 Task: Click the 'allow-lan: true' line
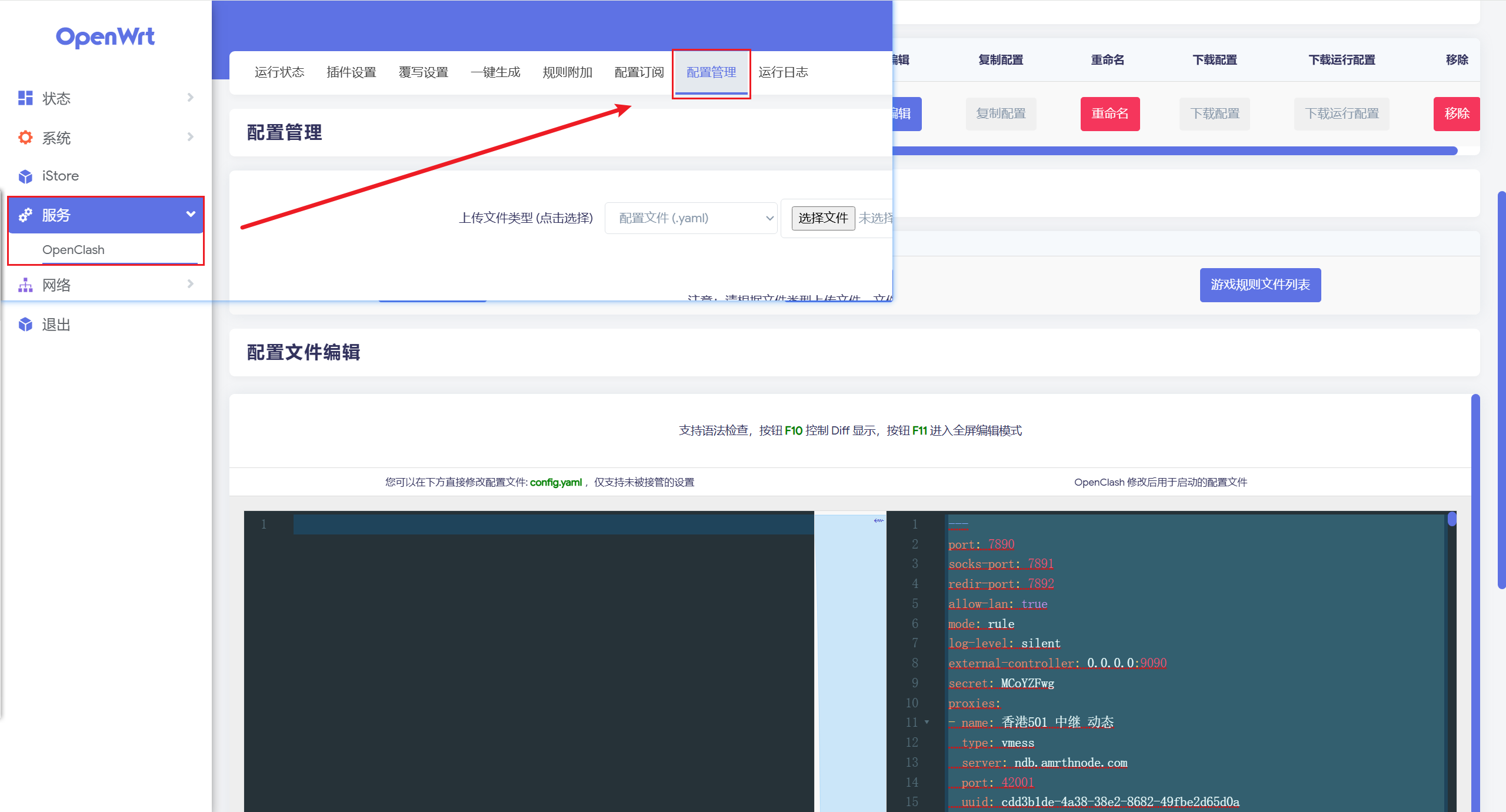(998, 604)
